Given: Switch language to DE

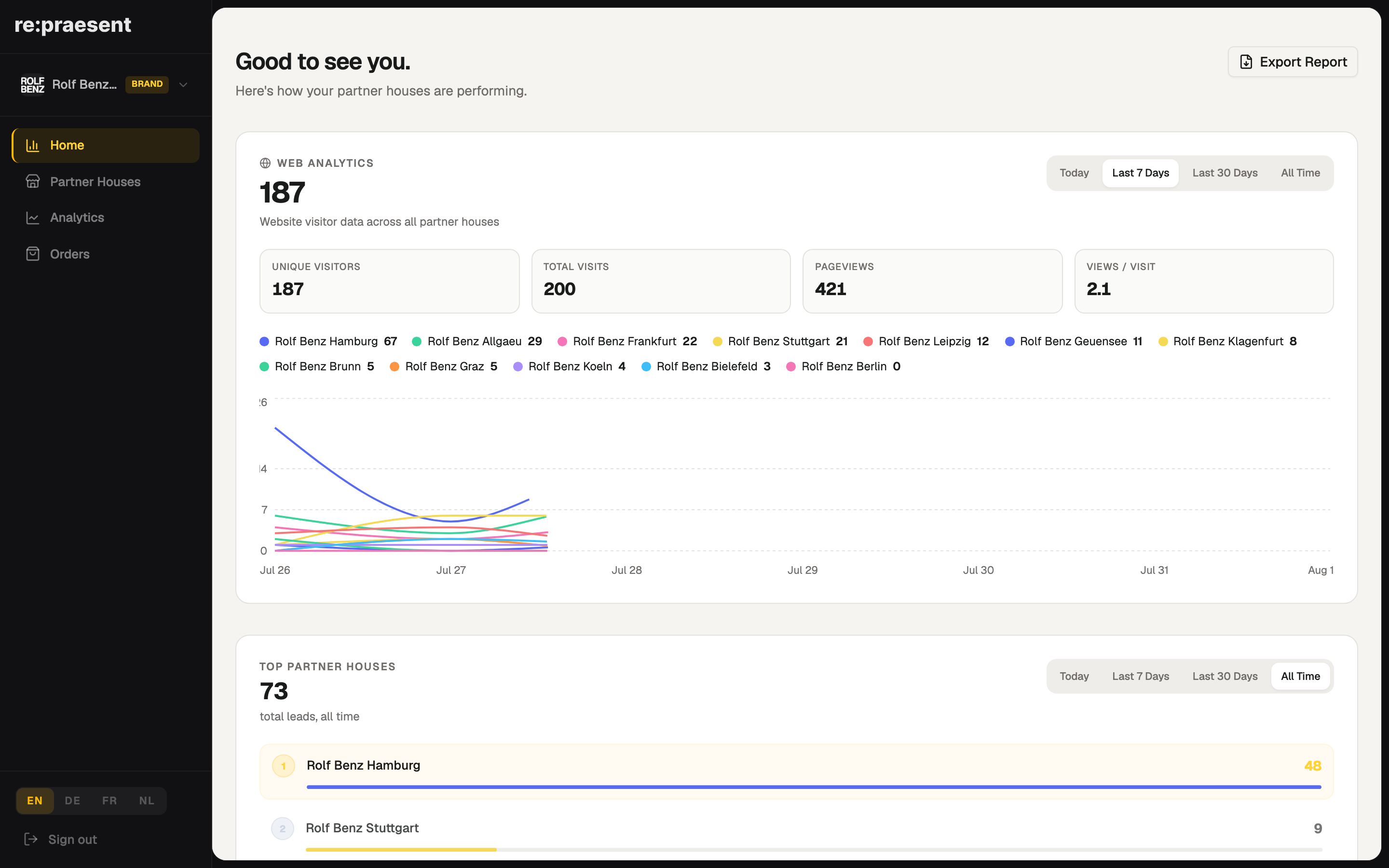Looking at the screenshot, I should (72, 801).
